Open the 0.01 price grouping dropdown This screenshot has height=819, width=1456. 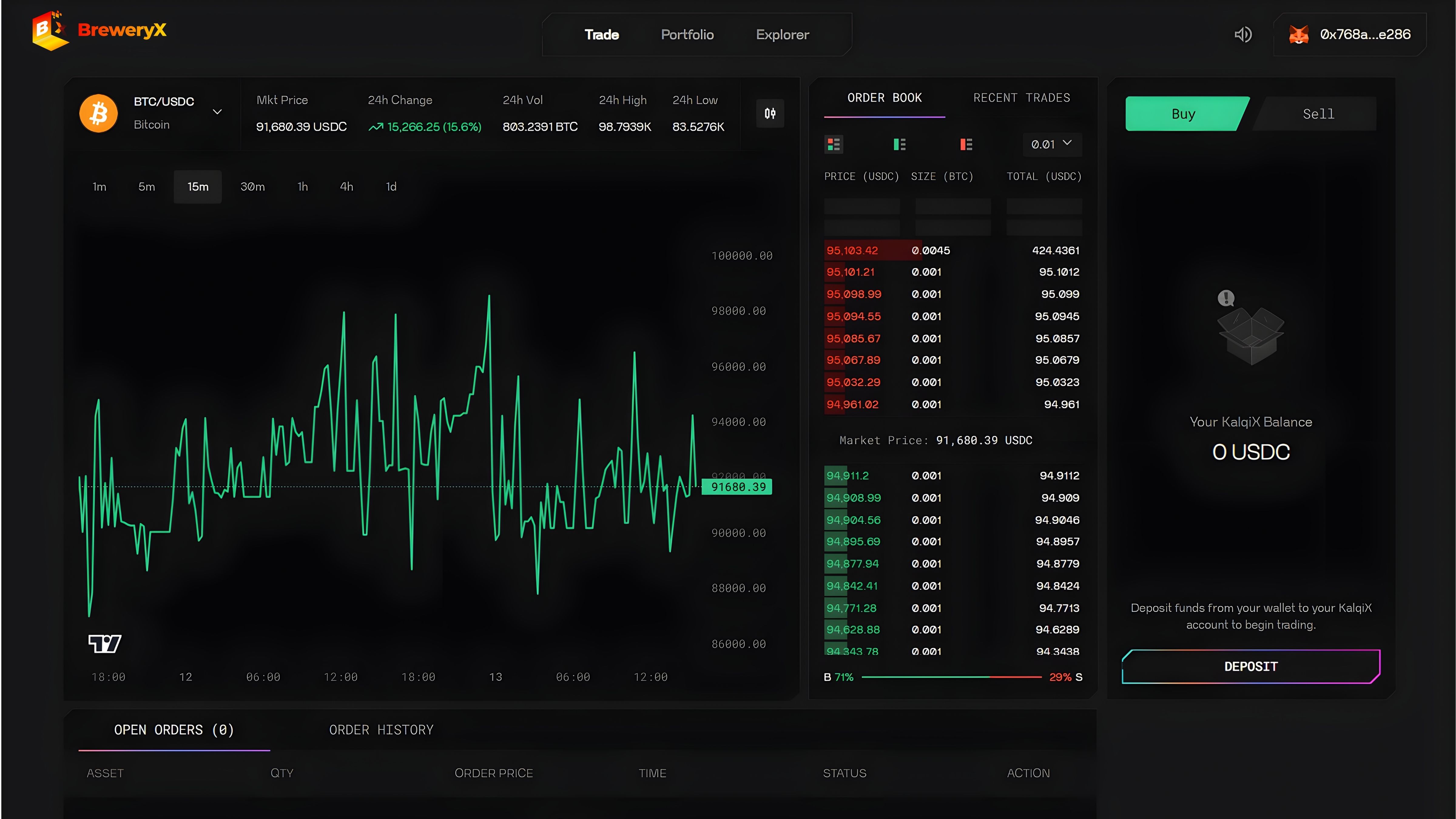pyautogui.click(x=1051, y=144)
